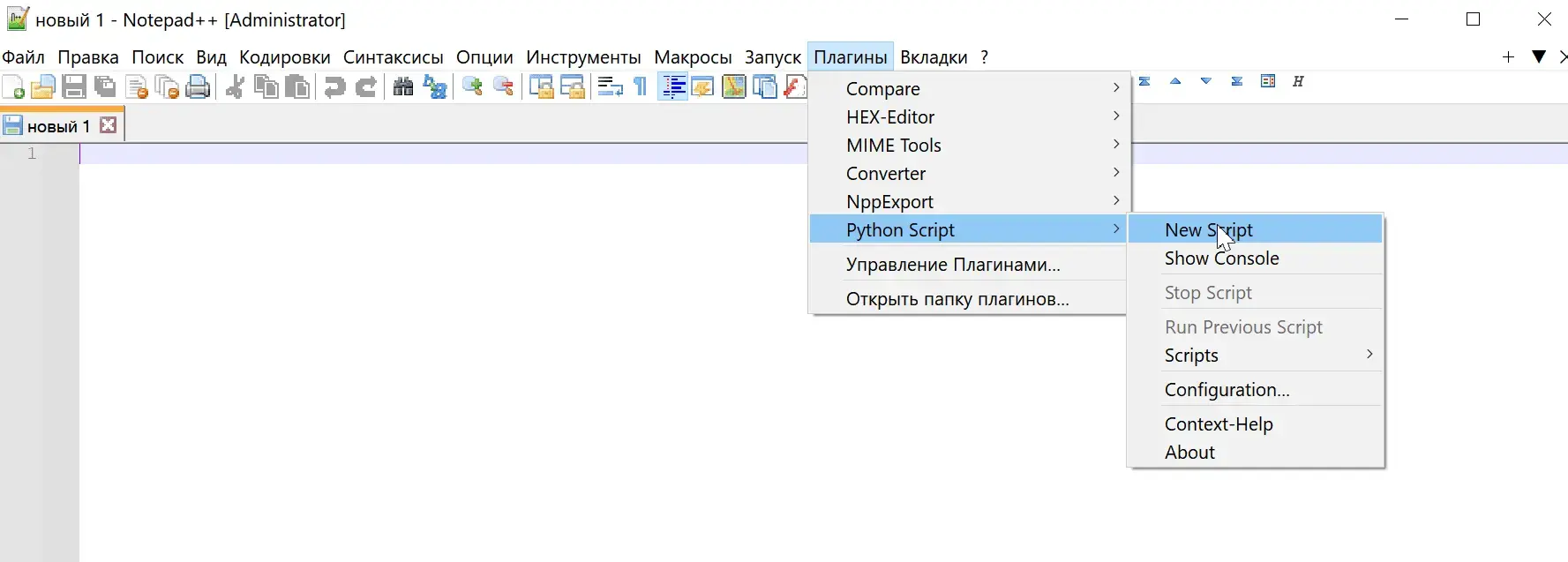Go to next difference down arrow

tap(1206, 81)
